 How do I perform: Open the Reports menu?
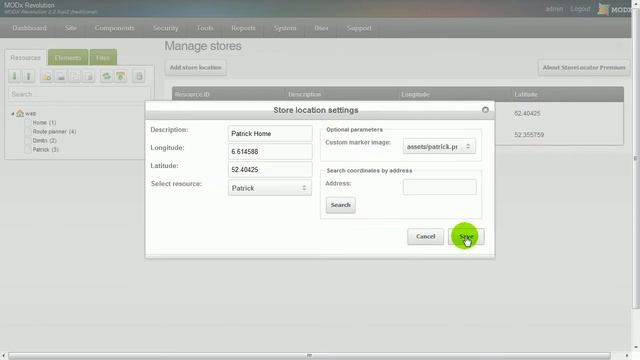[x=243, y=28]
